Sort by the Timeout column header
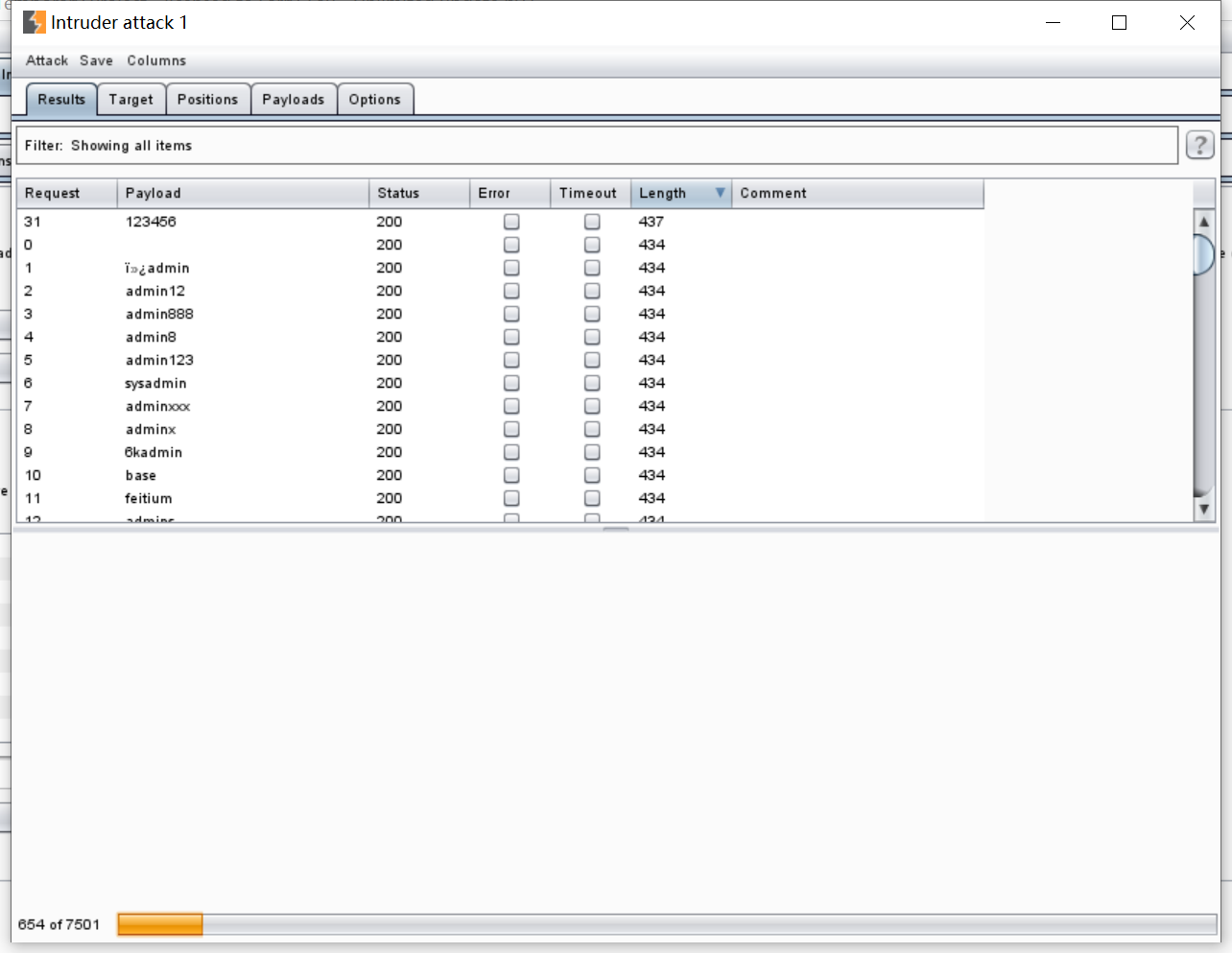Image resolution: width=1232 pixels, height=953 pixels. 591,193
